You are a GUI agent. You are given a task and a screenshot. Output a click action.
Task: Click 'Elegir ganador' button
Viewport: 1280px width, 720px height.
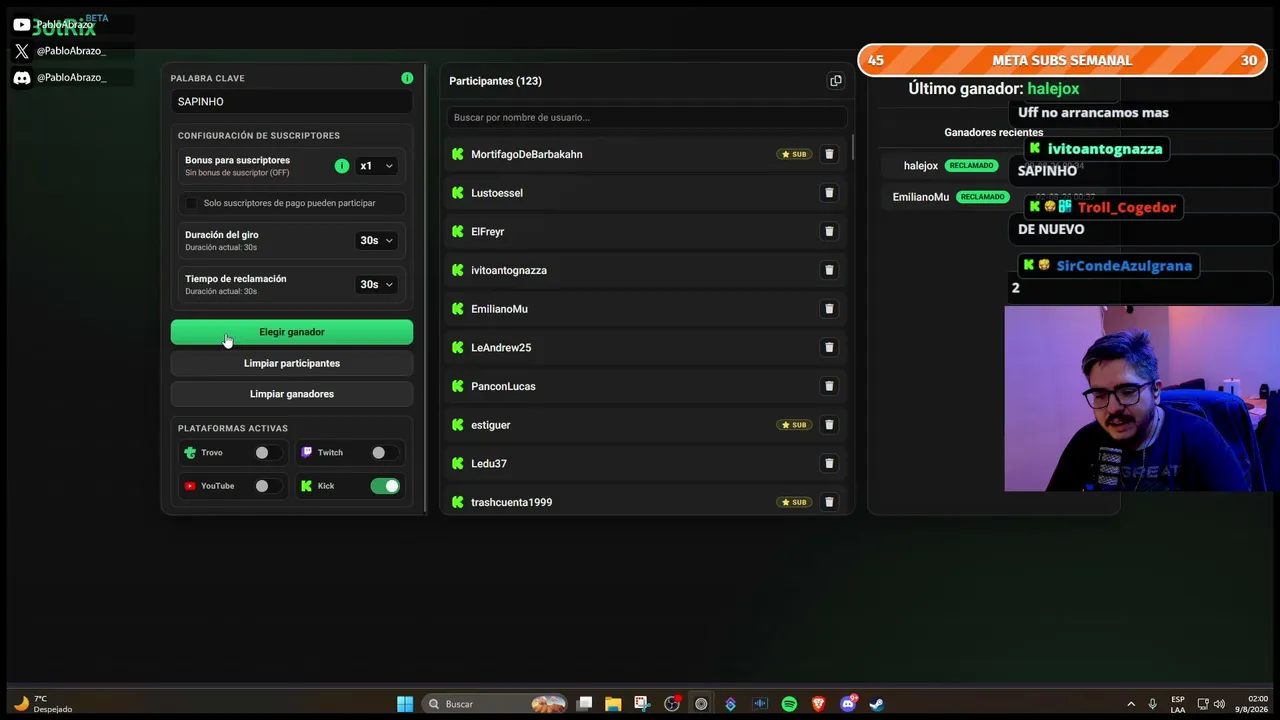click(292, 332)
